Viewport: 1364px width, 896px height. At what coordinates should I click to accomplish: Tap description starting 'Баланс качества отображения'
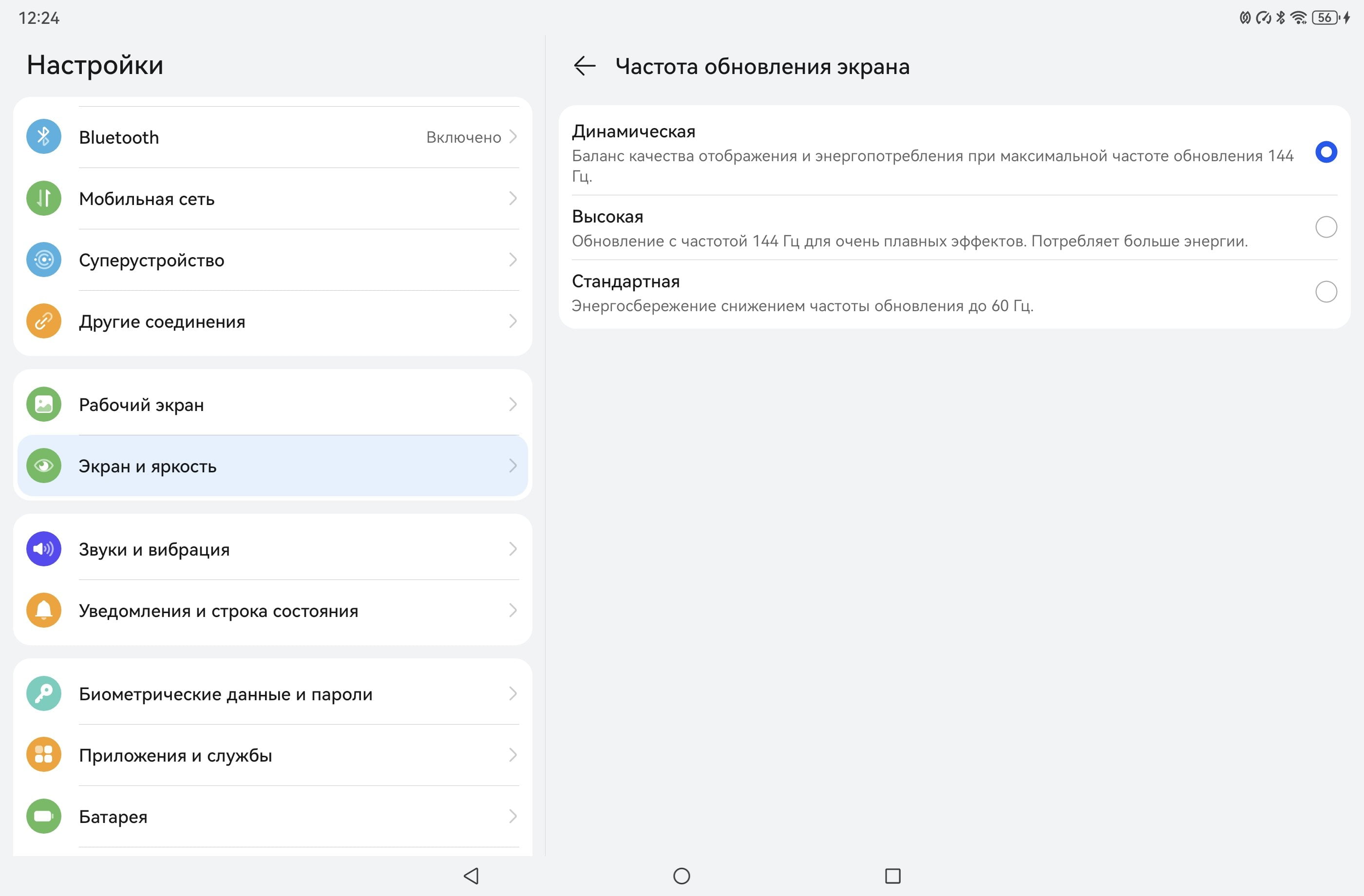(x=932, y=166)
